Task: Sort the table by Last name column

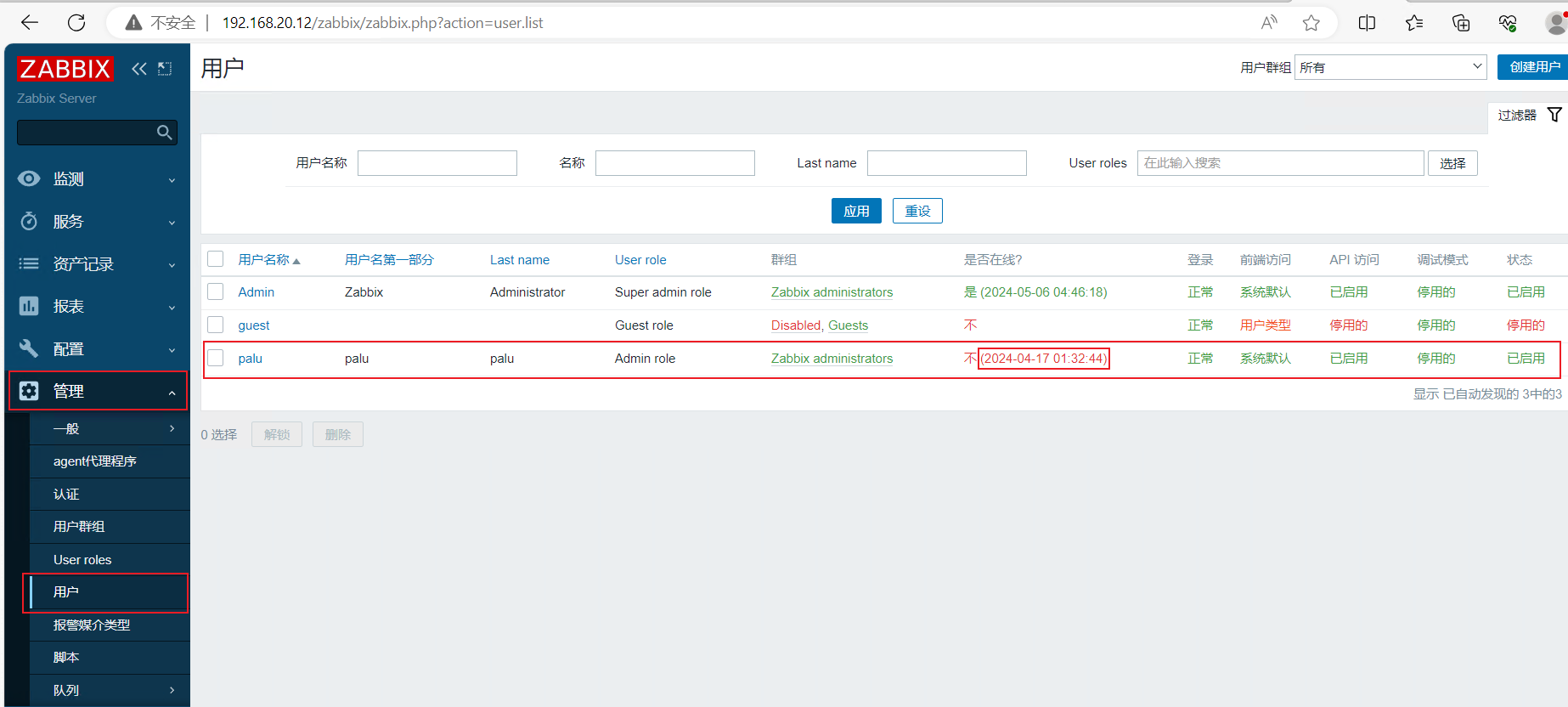Action: click(520, 259)
